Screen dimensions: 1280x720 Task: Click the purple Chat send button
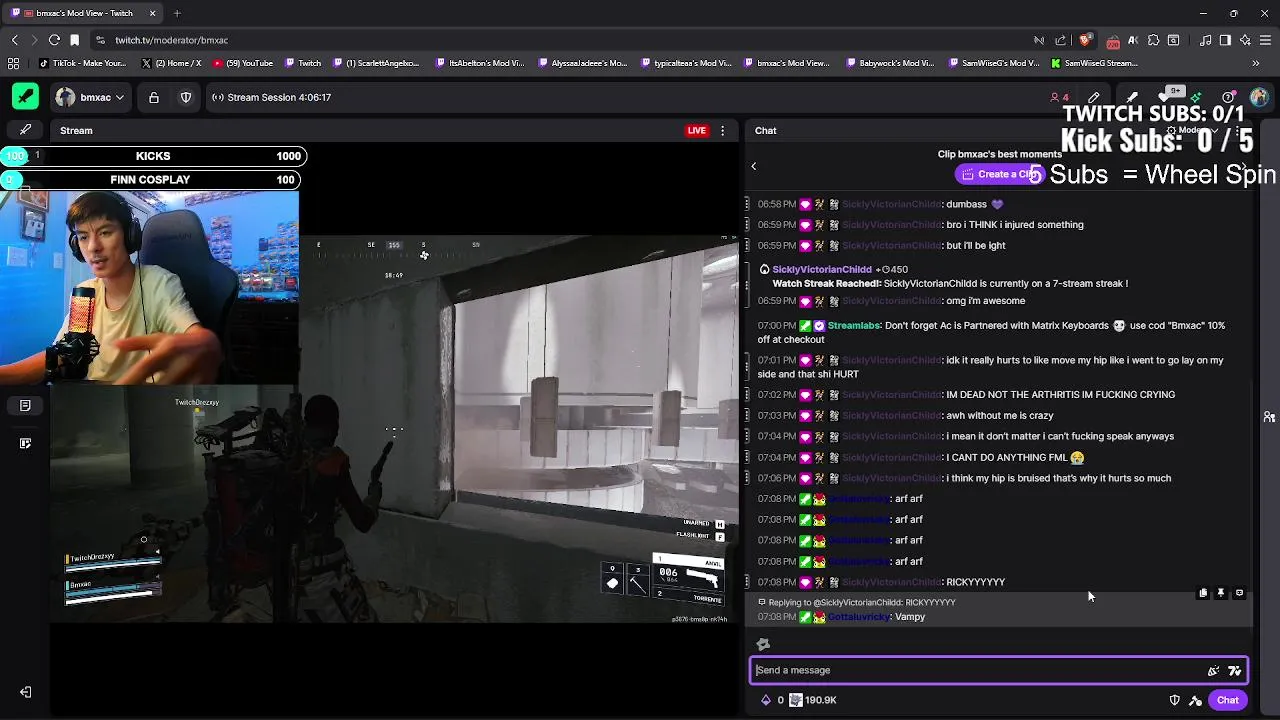1227,700
